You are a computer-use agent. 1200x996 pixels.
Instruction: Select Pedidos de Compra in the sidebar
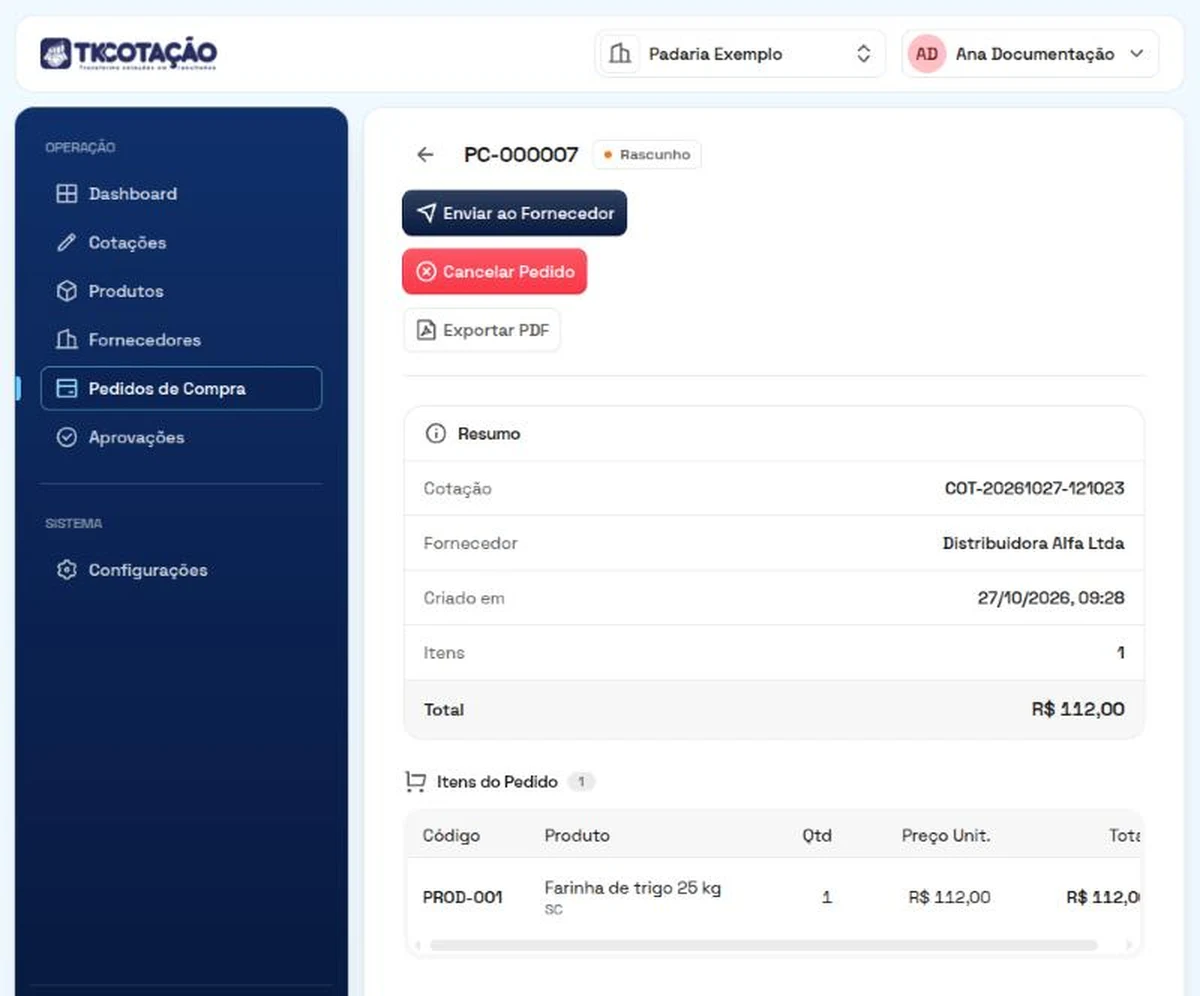(181, 389)
